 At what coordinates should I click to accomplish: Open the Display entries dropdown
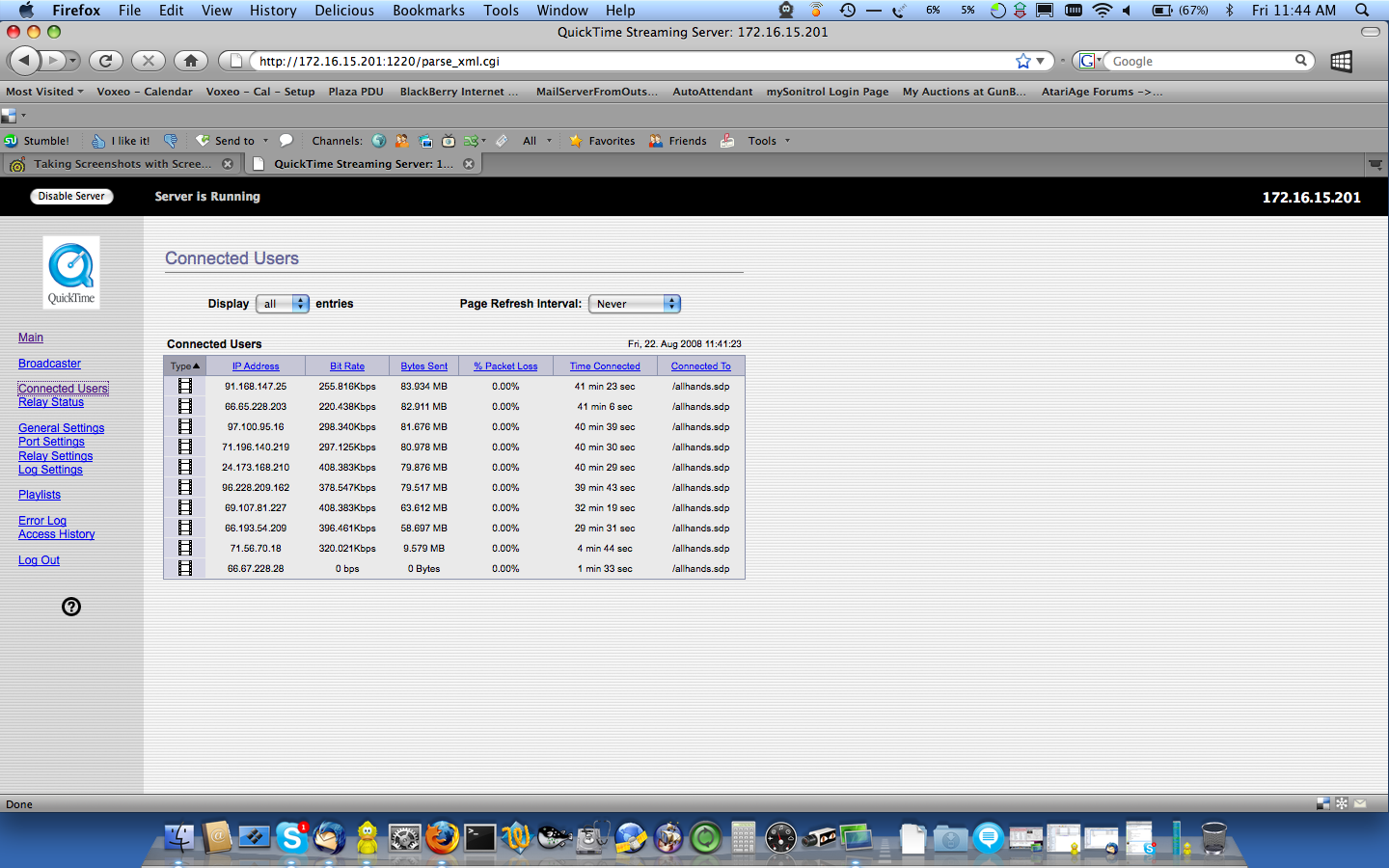coord(283,304)
